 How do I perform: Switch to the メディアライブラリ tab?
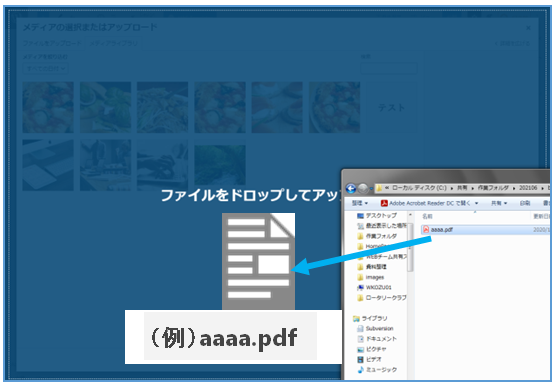113,43
